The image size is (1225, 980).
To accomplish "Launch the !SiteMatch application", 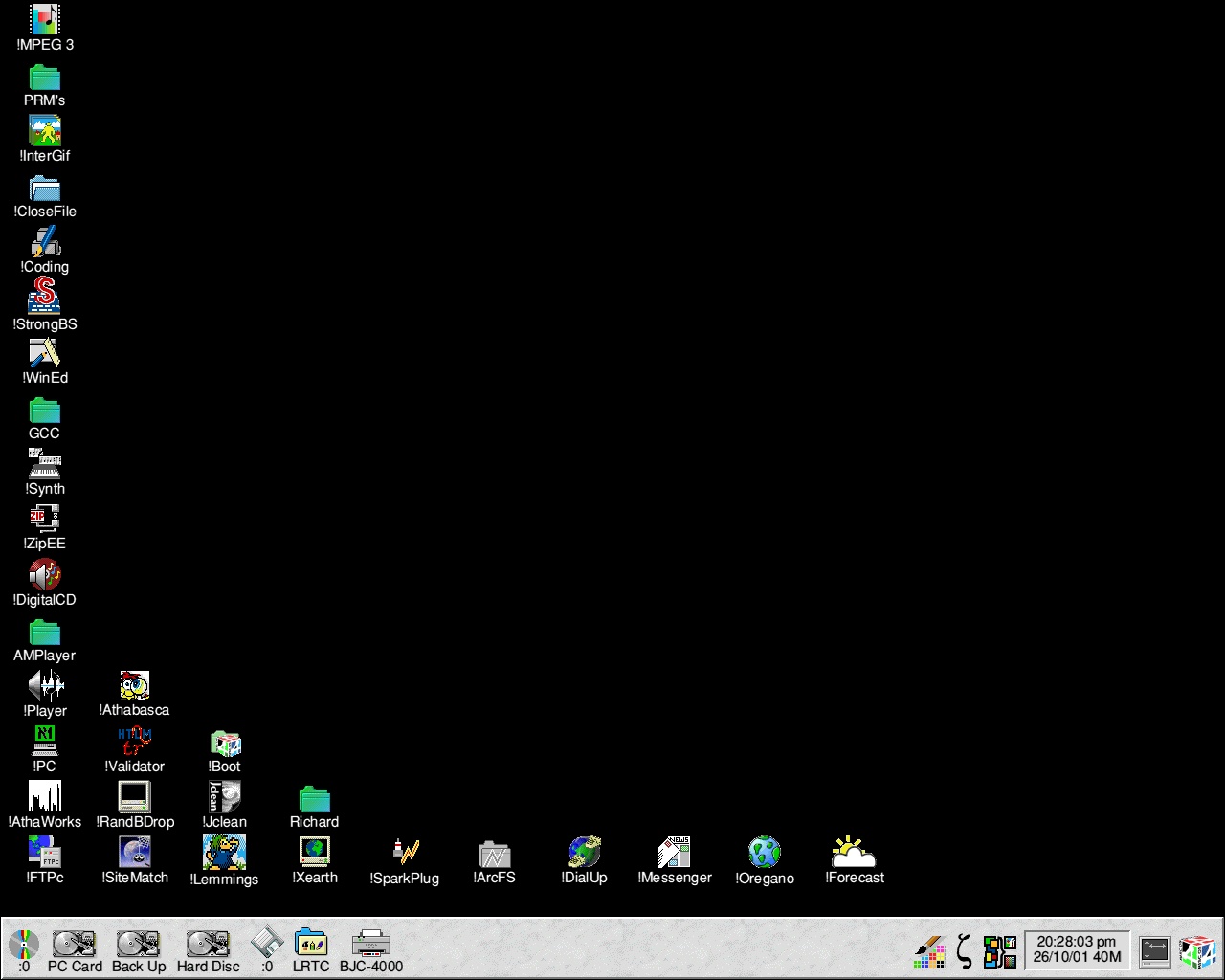I will (x=135, y=861).
